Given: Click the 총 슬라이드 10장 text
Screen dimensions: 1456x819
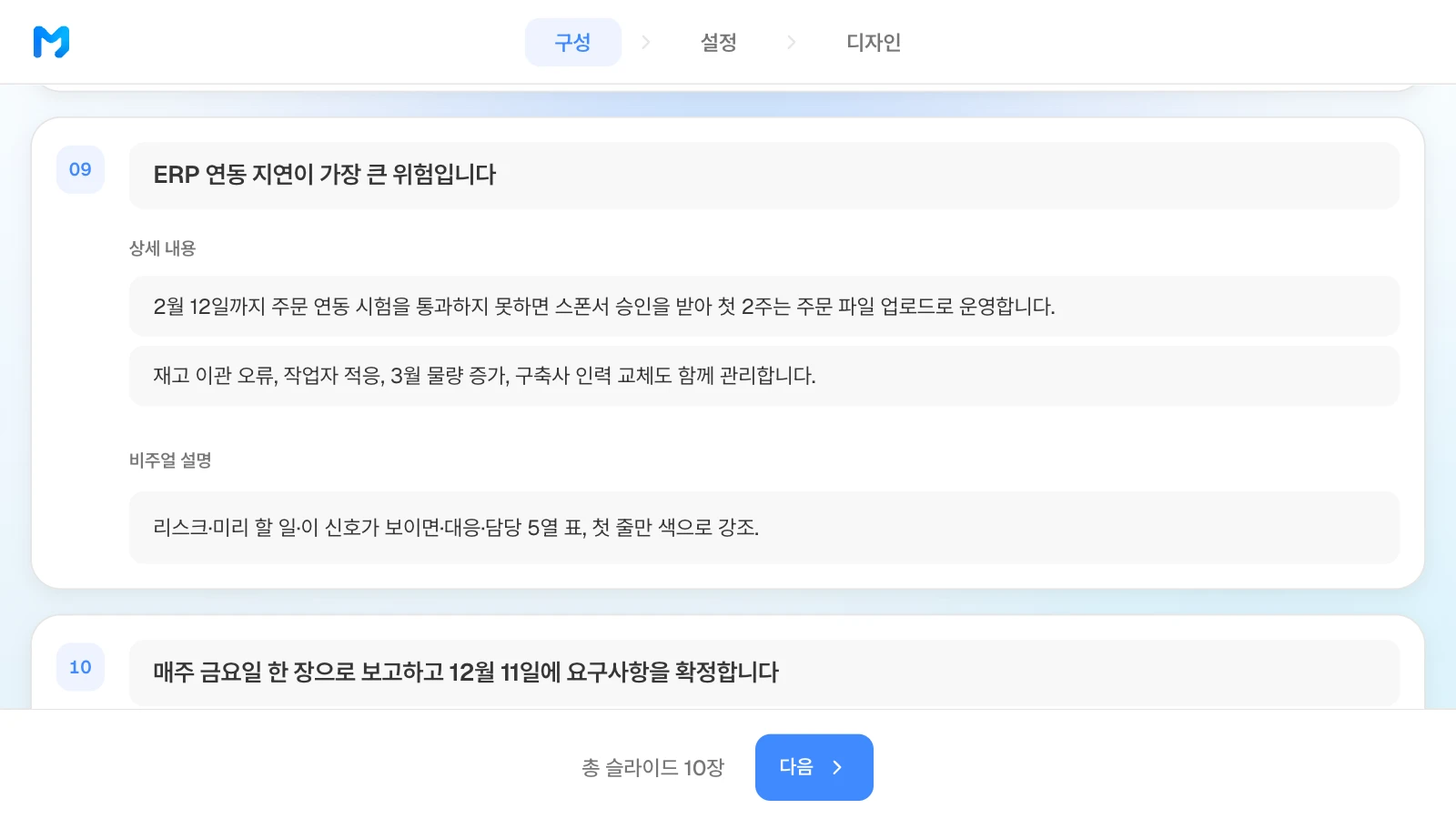Looking at the screenshot, I should [x=652, y=768].
